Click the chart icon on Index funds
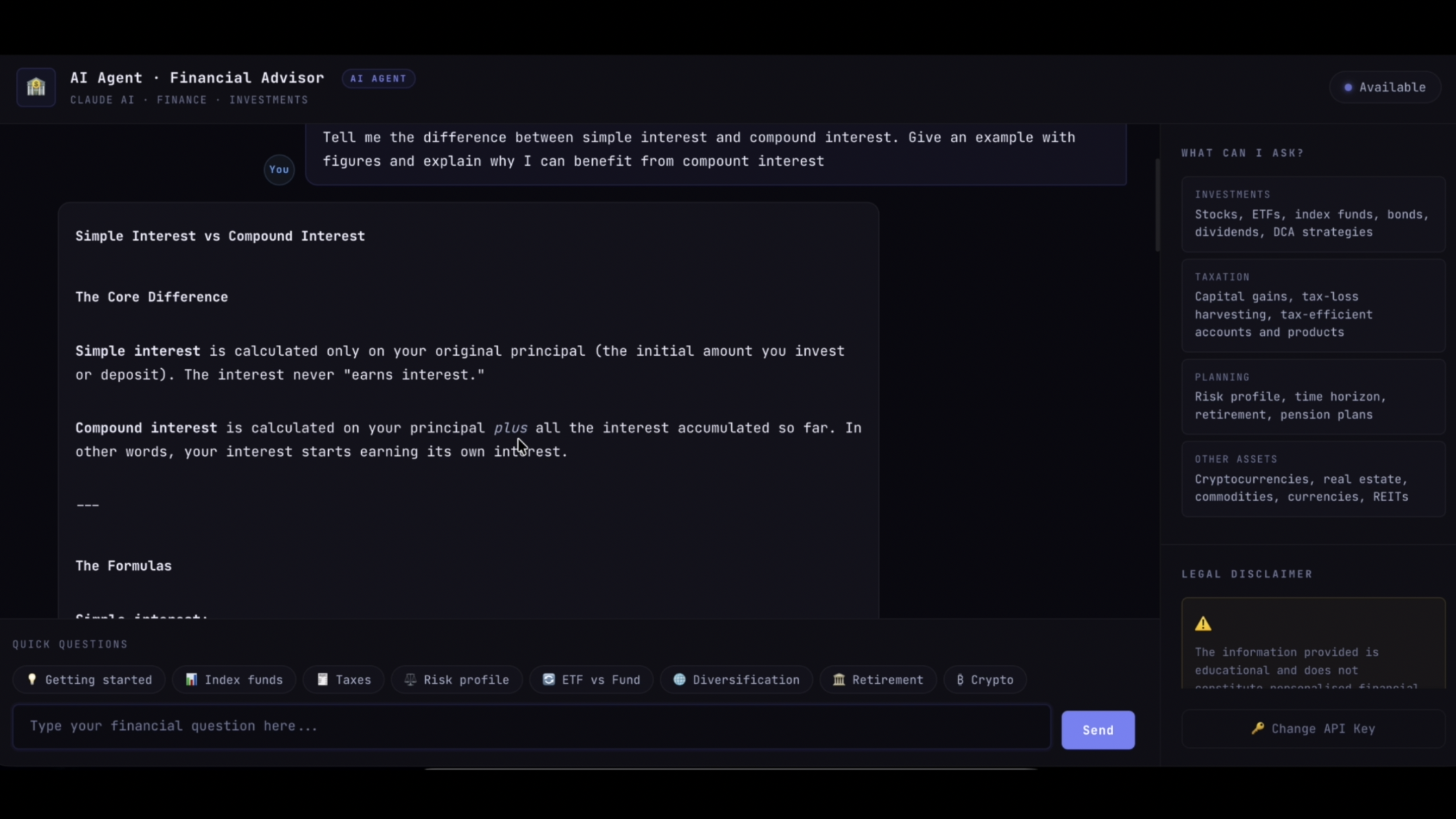Viewport: 1456px width, 819px height. [x=192, y=679]
